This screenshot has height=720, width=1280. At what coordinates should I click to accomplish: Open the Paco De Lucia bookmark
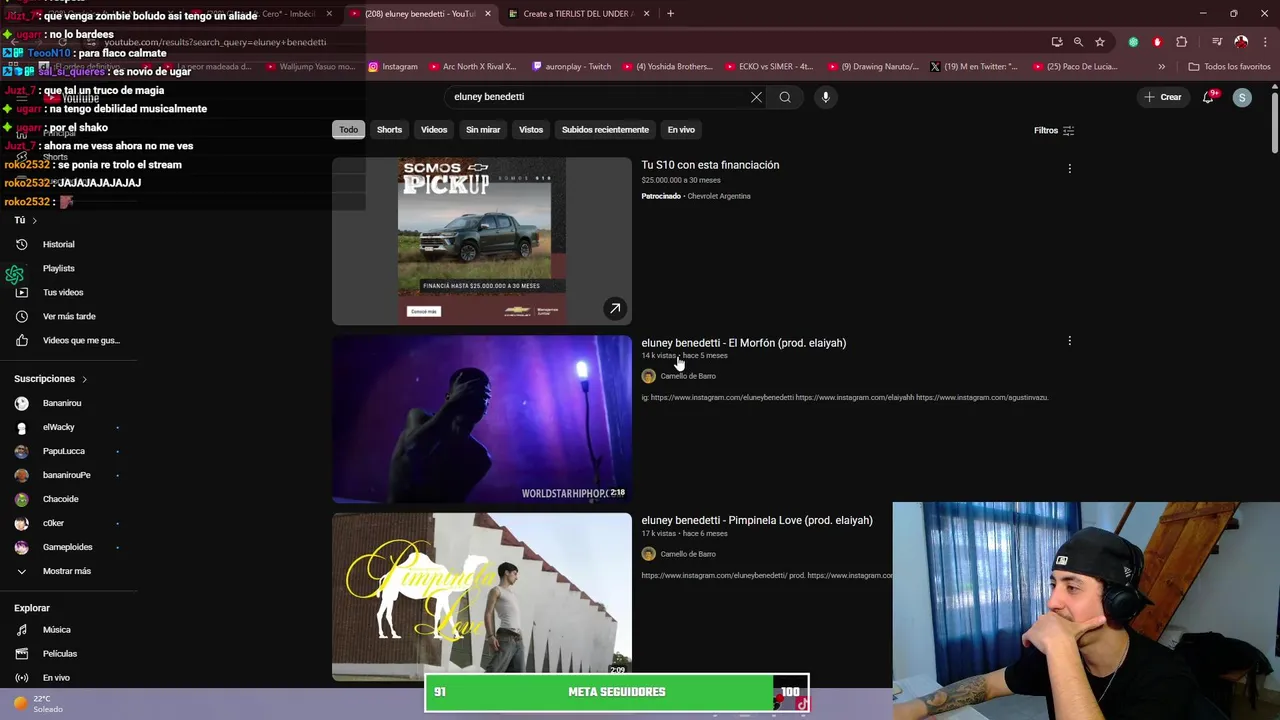coord(1075,67)
